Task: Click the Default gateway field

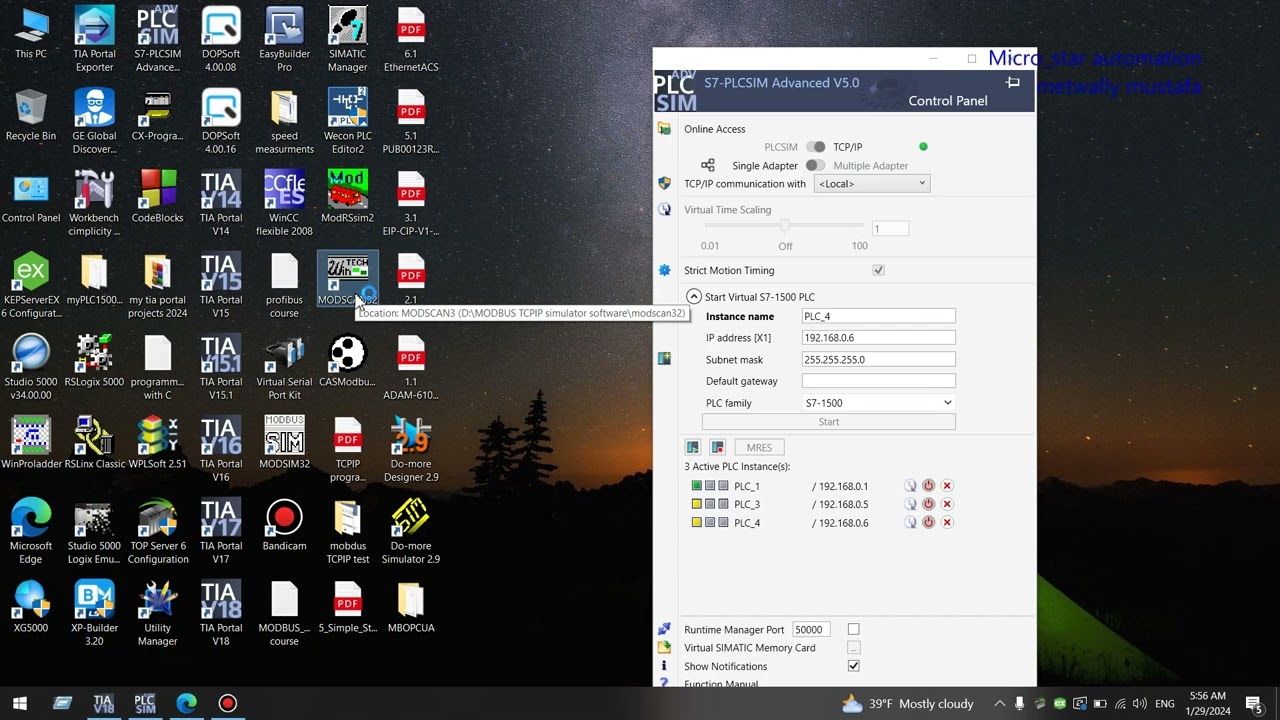Action: tap(878, 381)
